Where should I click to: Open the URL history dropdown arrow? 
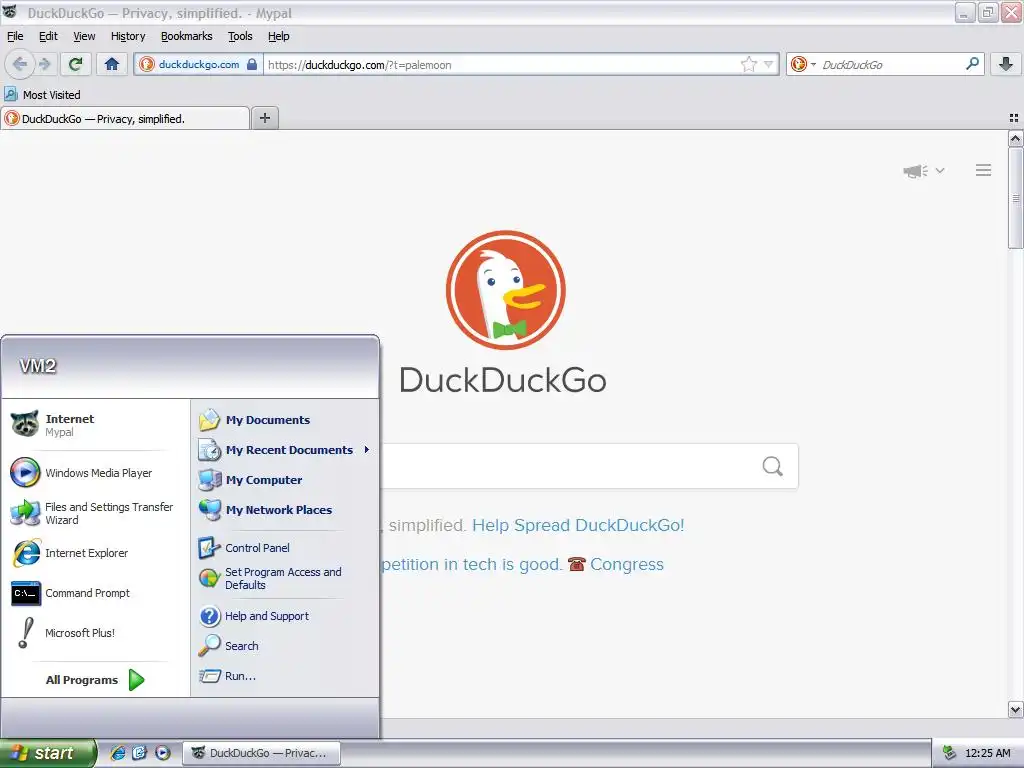click(769, 64)
